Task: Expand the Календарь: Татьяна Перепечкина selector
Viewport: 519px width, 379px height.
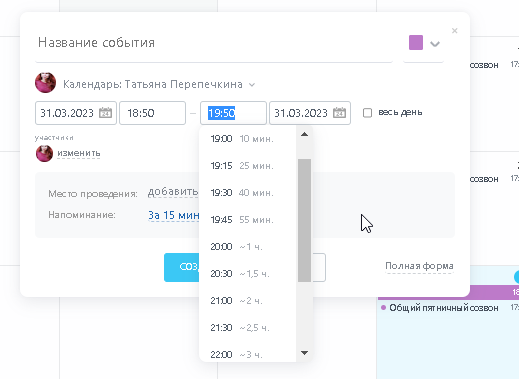Action: pyautogui.click(x=159, y=84)
